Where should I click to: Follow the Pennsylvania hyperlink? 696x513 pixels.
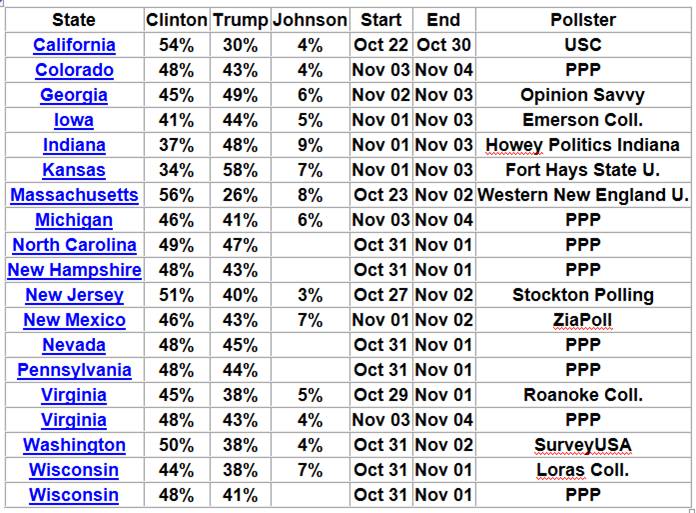tap(74, 370)
